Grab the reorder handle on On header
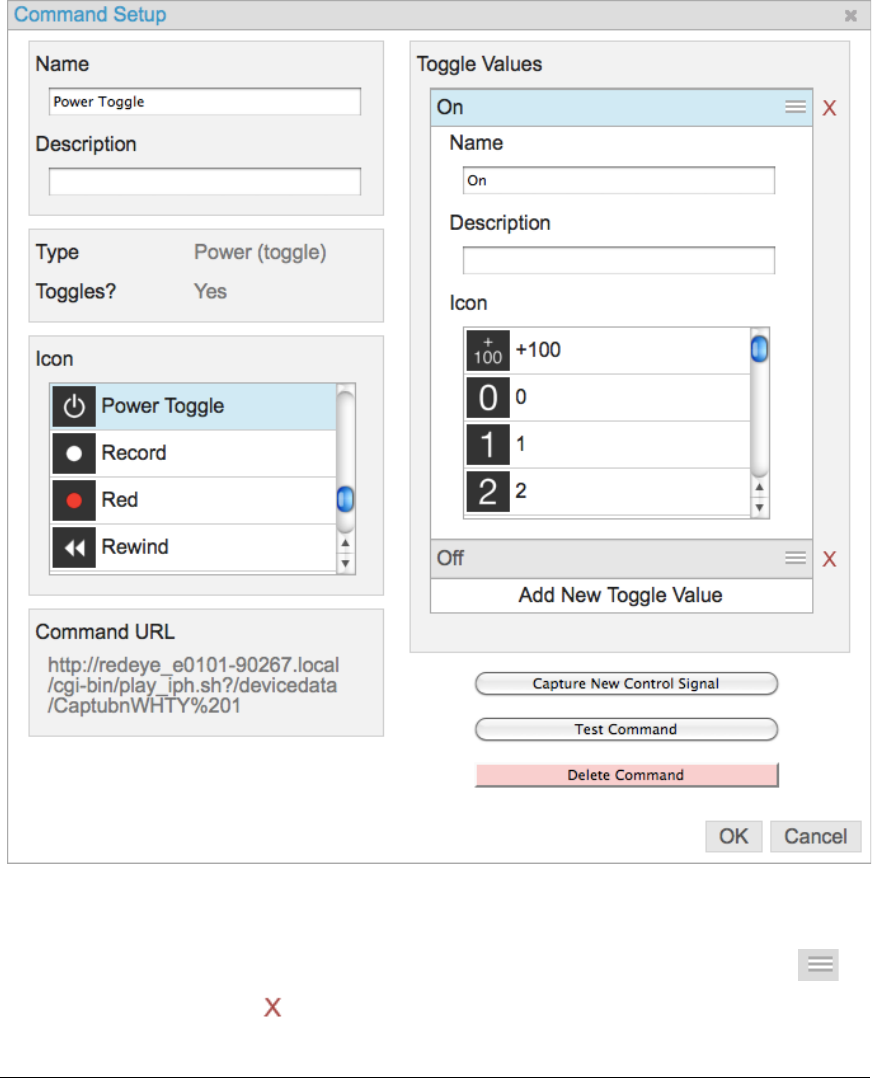The width and height of the screenshot is (872, 1078). pyautogui.click(x=796, y=107)
